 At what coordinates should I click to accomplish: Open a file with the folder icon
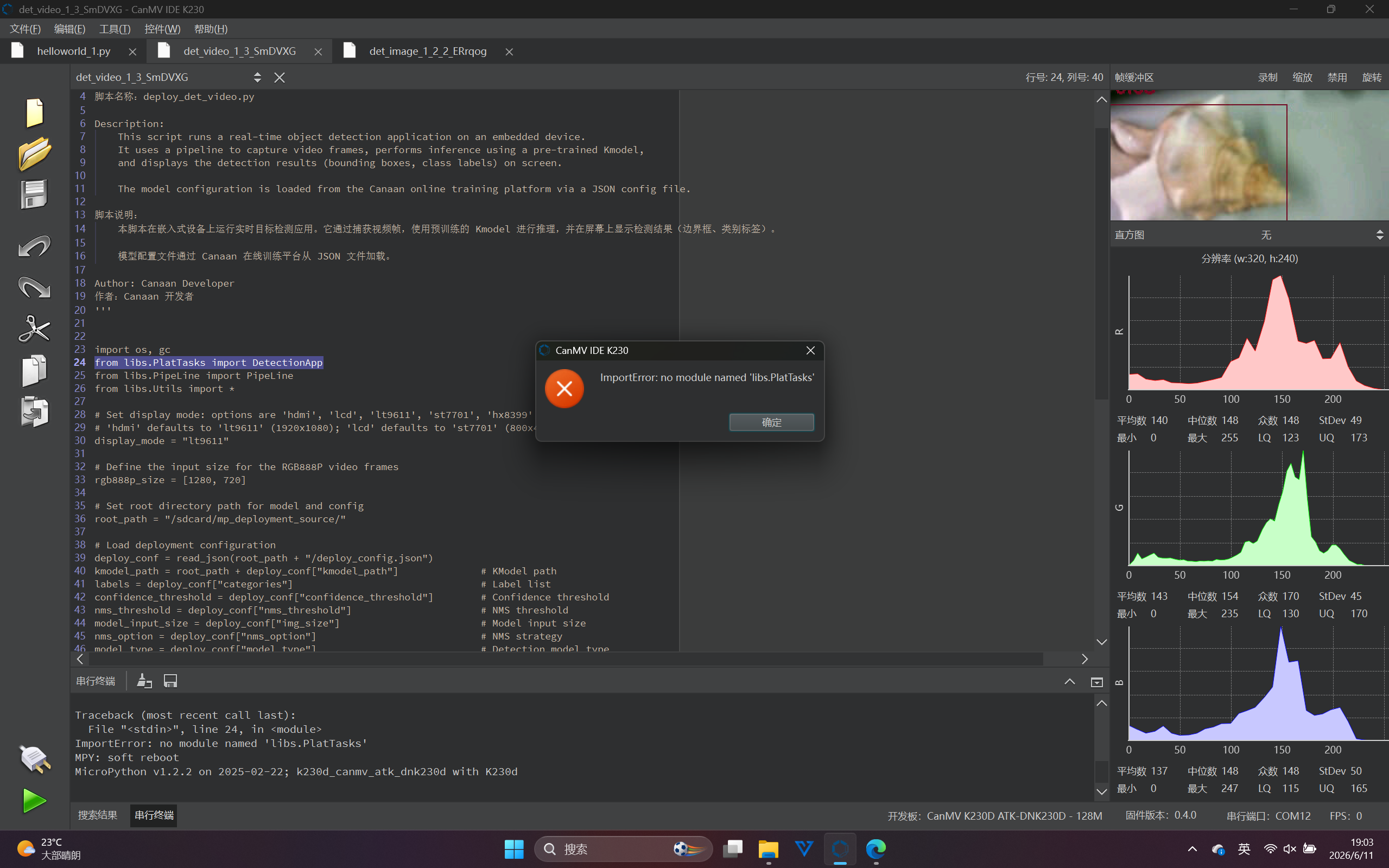pyautogui.click(x=34, y=153)
